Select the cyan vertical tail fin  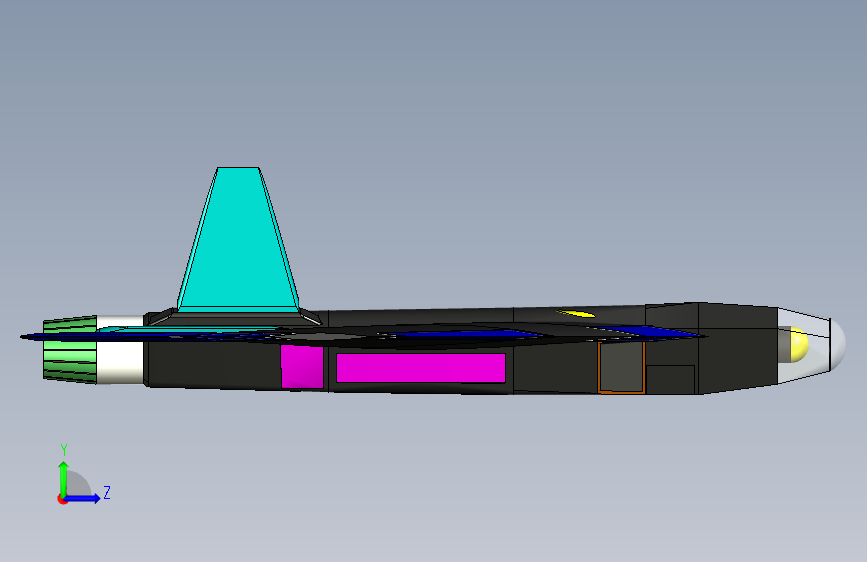coord(238,239)
